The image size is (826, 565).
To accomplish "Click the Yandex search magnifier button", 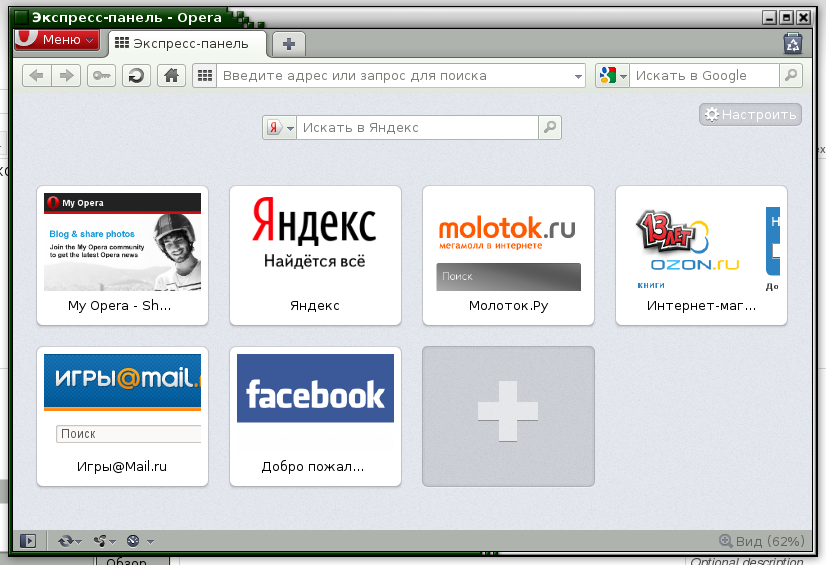I will 550,127.
